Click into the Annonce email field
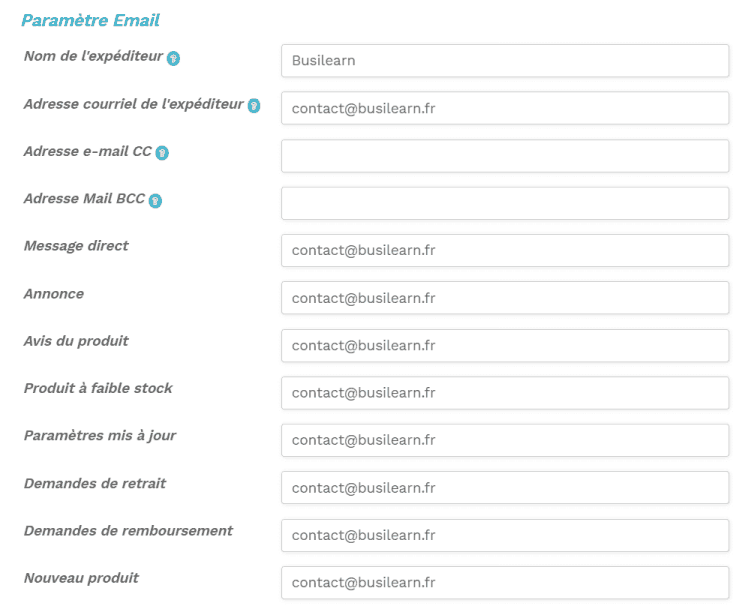This screenshot has height=609, width=748. [505, 298]
